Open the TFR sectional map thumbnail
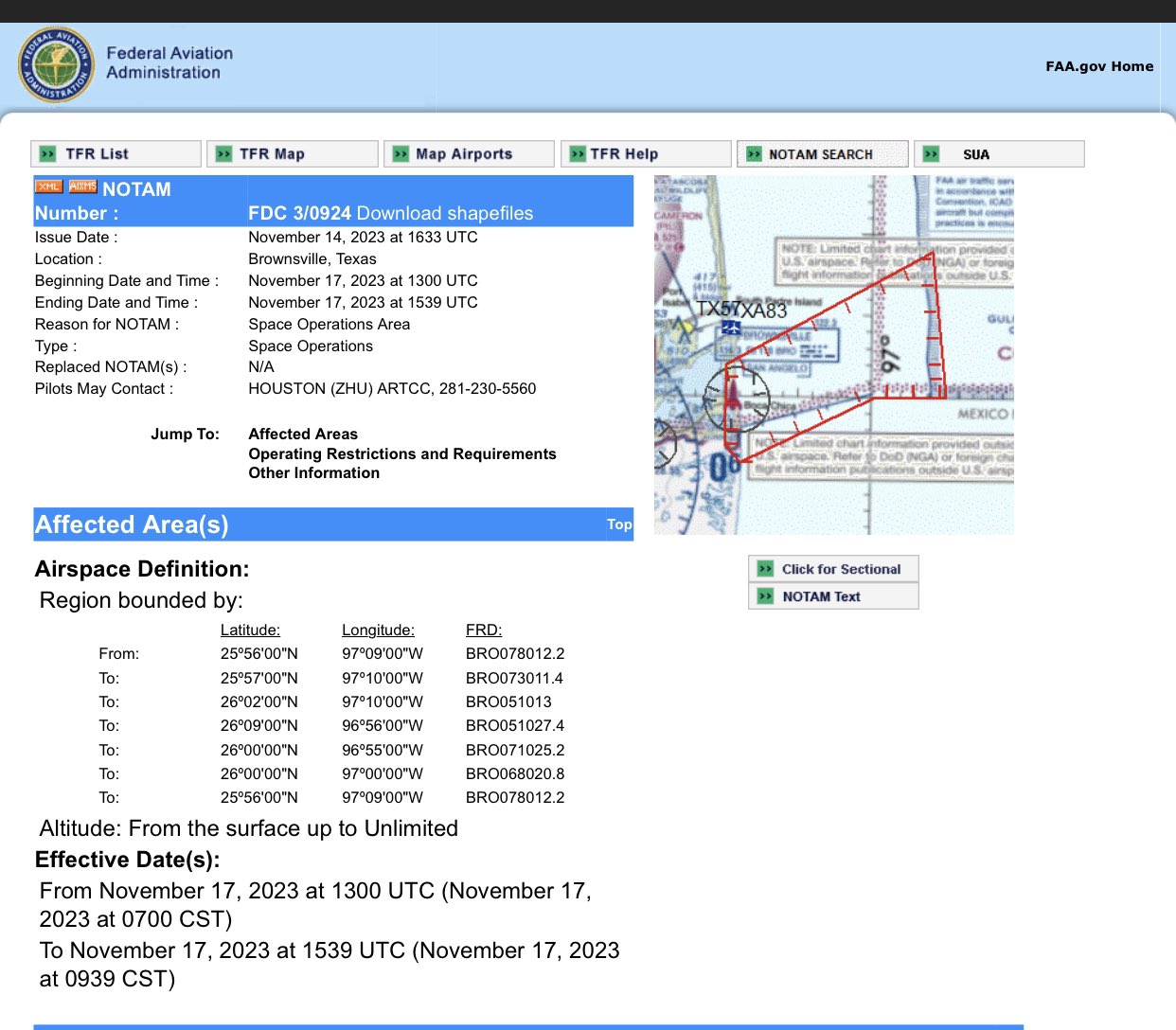 (x=833, y=355)
